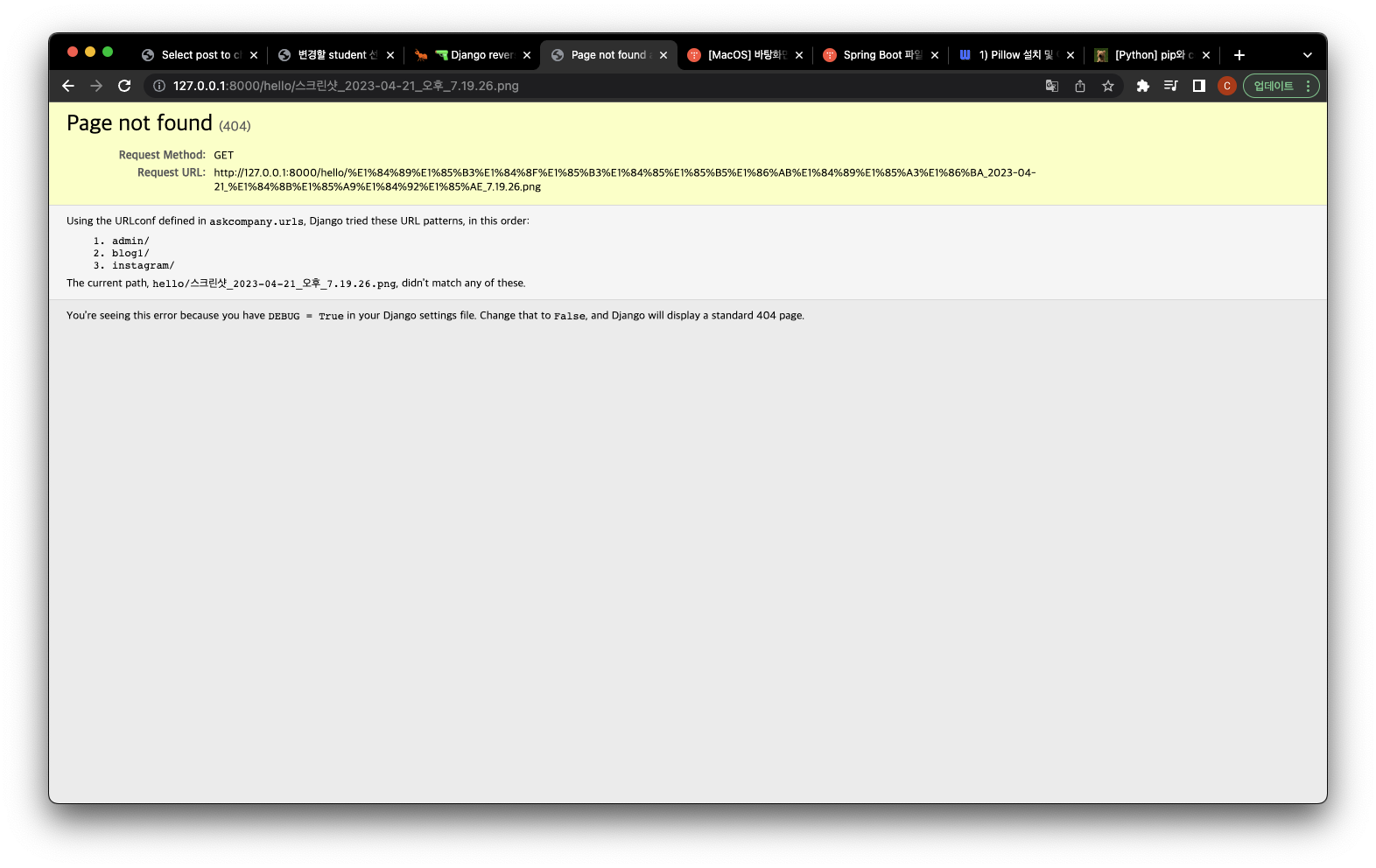The image size is (1376, 868).
Task: Click 'instagram/' URL pattern entry
Action: tap(143, 265)
